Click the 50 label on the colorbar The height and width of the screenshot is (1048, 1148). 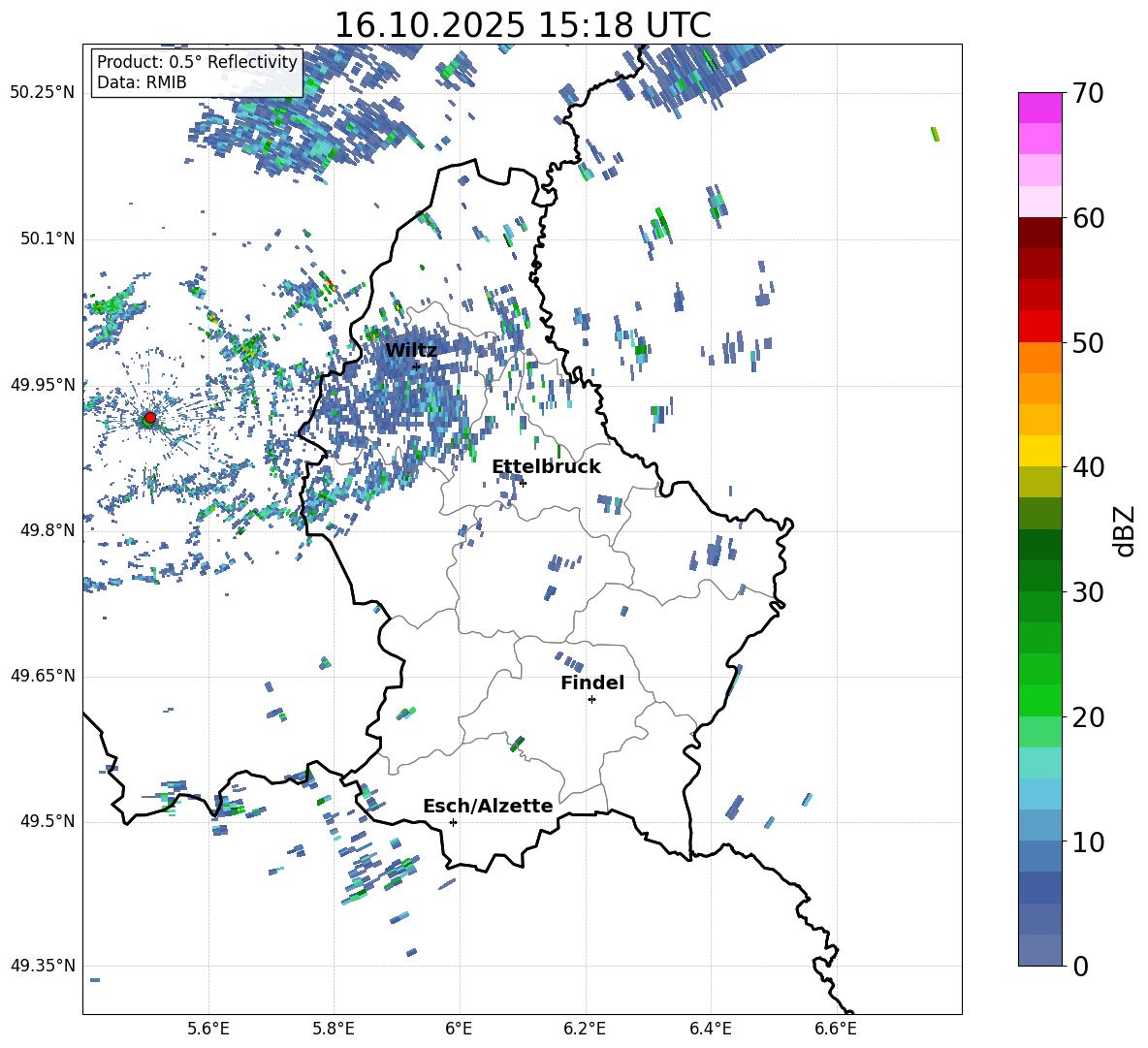coord(1088,342)
